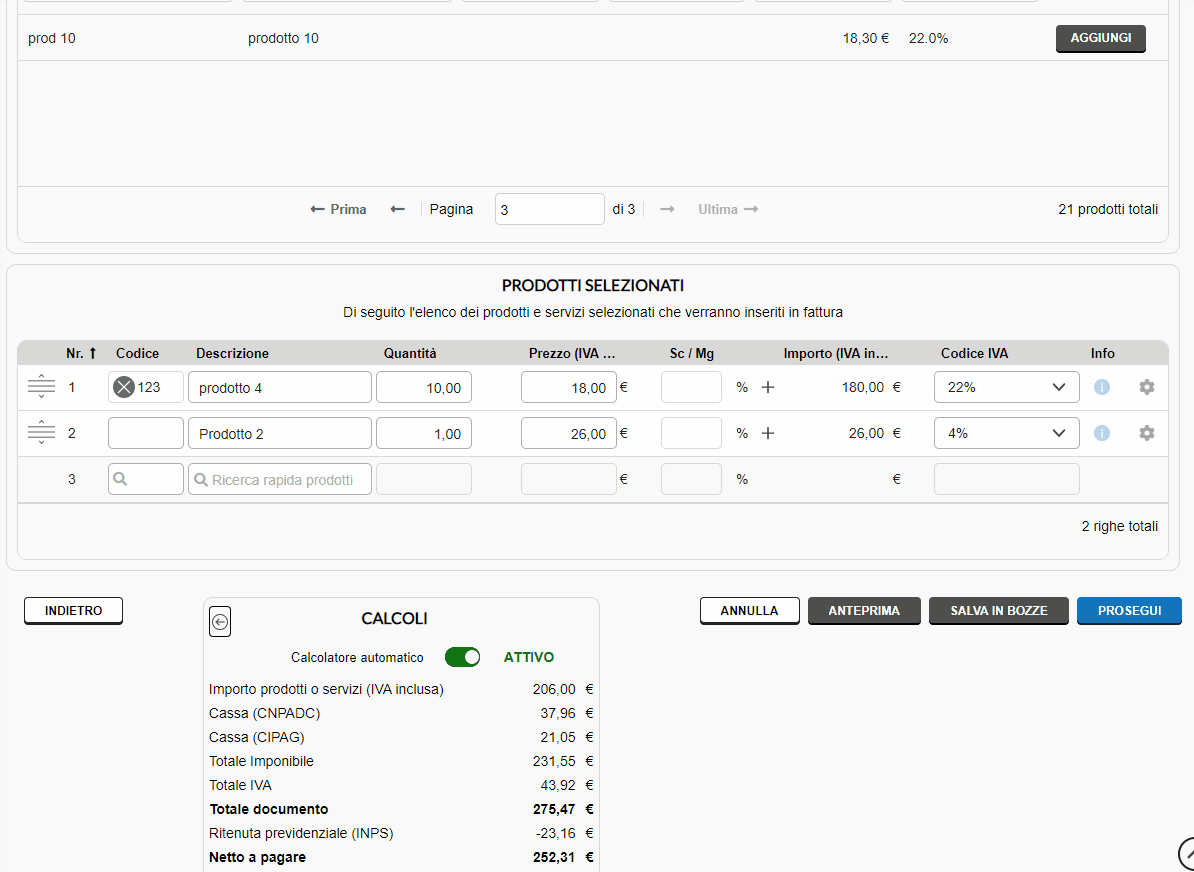
Task: Remove product code 123 with the X icon
Action: (x=123, y=388)
